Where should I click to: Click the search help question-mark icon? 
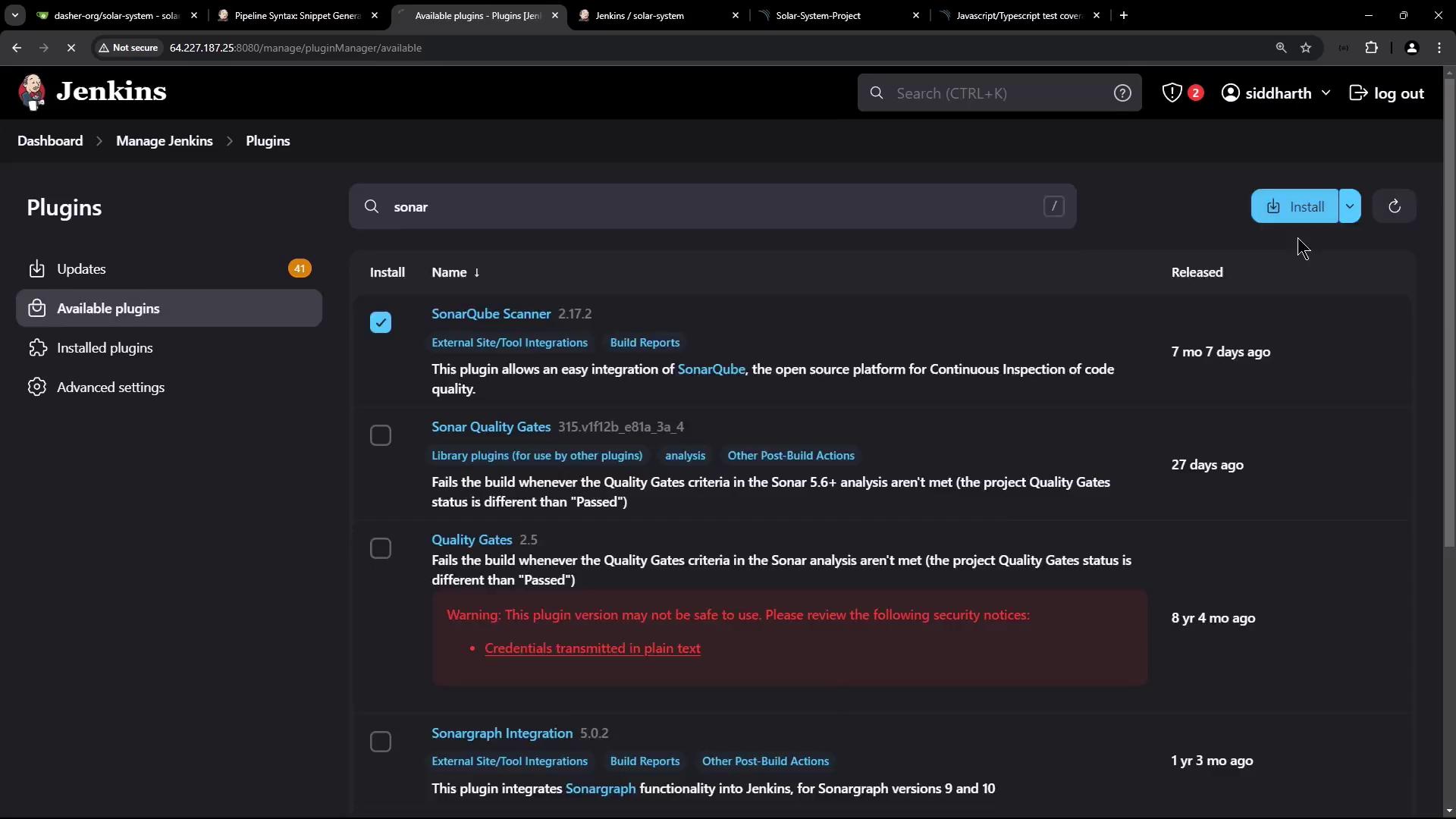click(1122, 93)
